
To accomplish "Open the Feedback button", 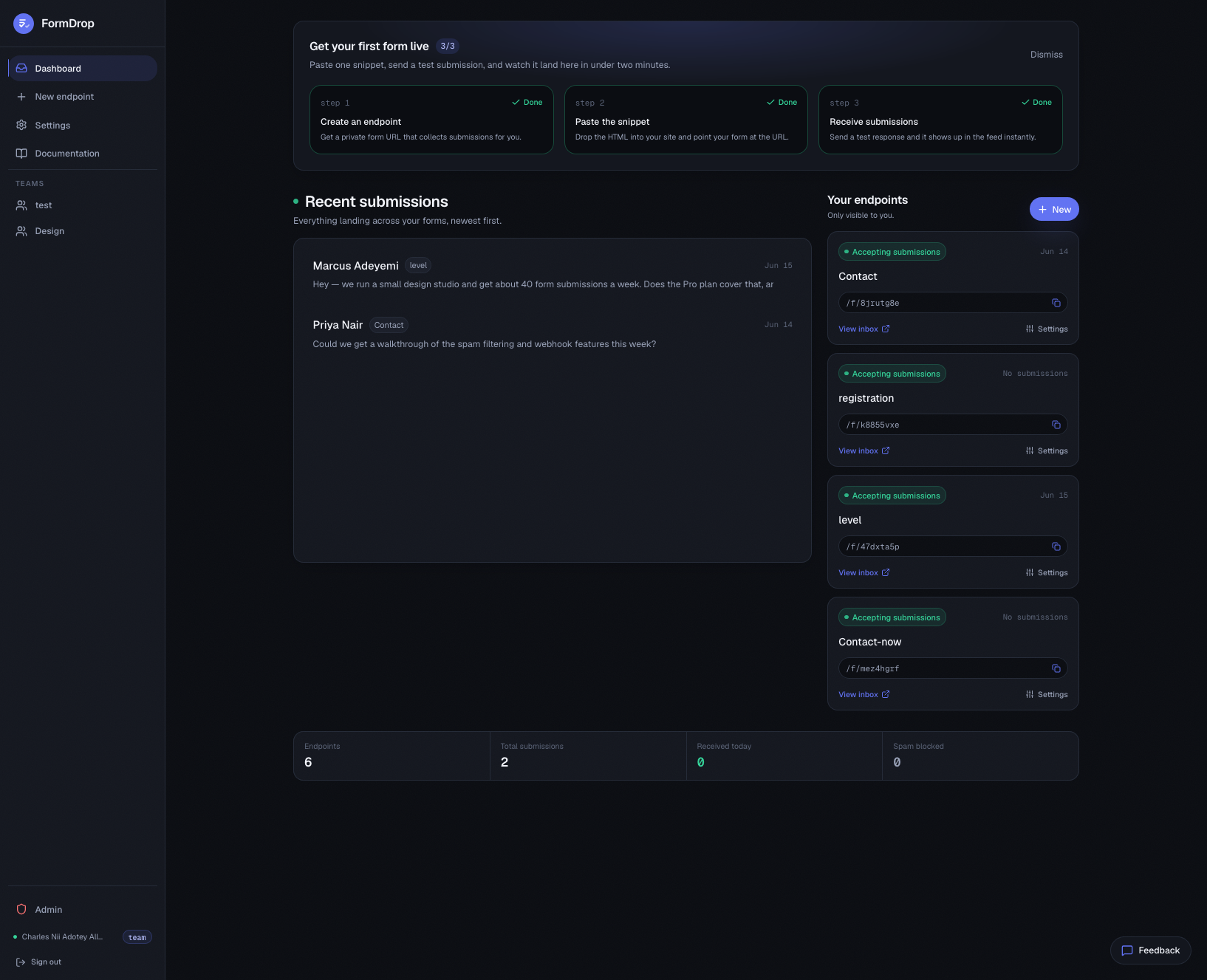I will click(x=1150, y=951).
